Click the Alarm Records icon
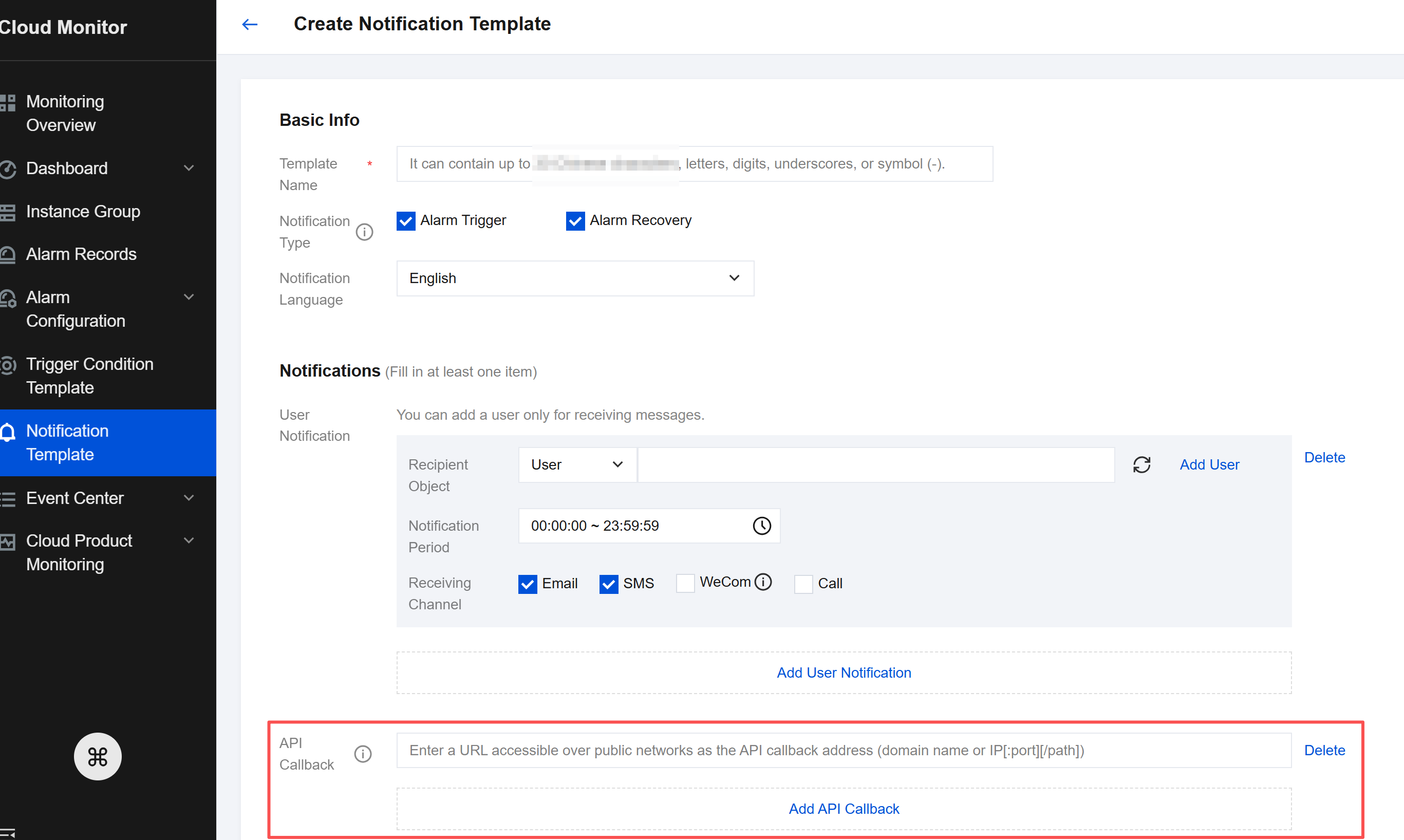This screenshot has width=1404, height=840. pyautogui.click(x=7, y=255)
